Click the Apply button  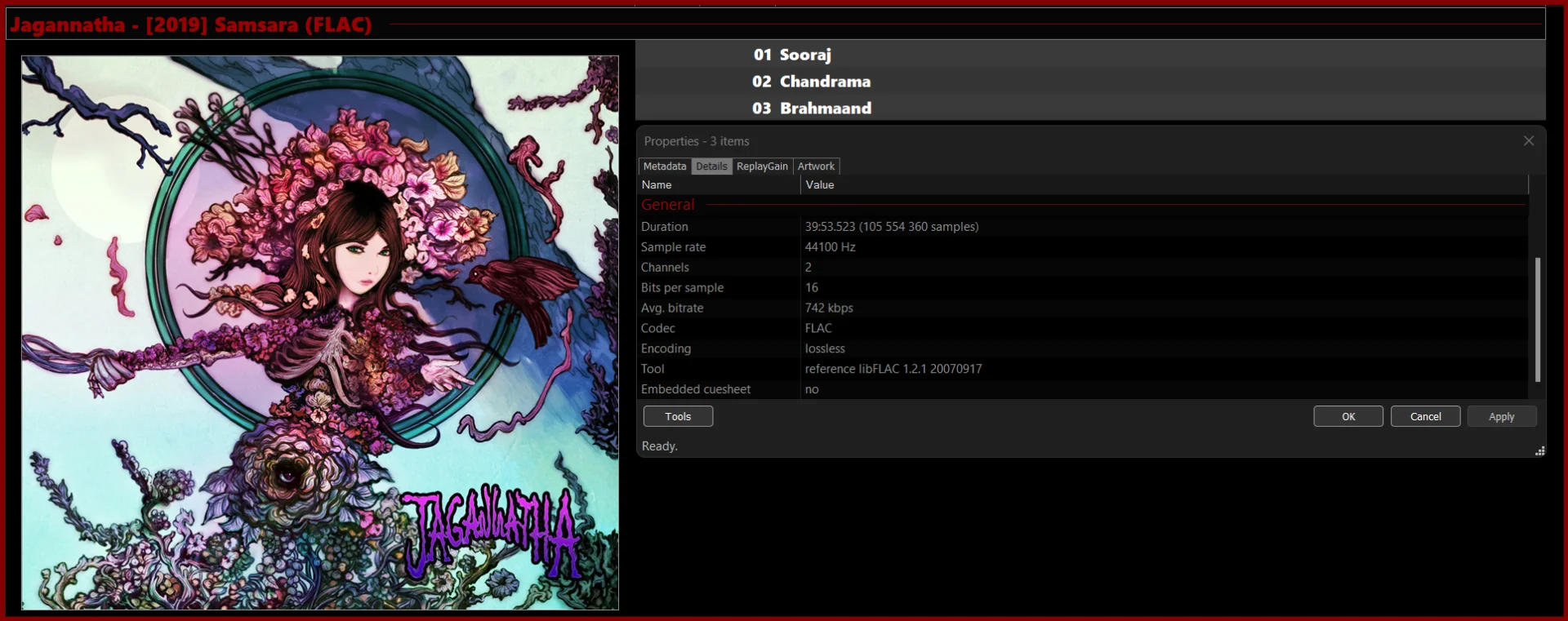(x=1502, y=416)
